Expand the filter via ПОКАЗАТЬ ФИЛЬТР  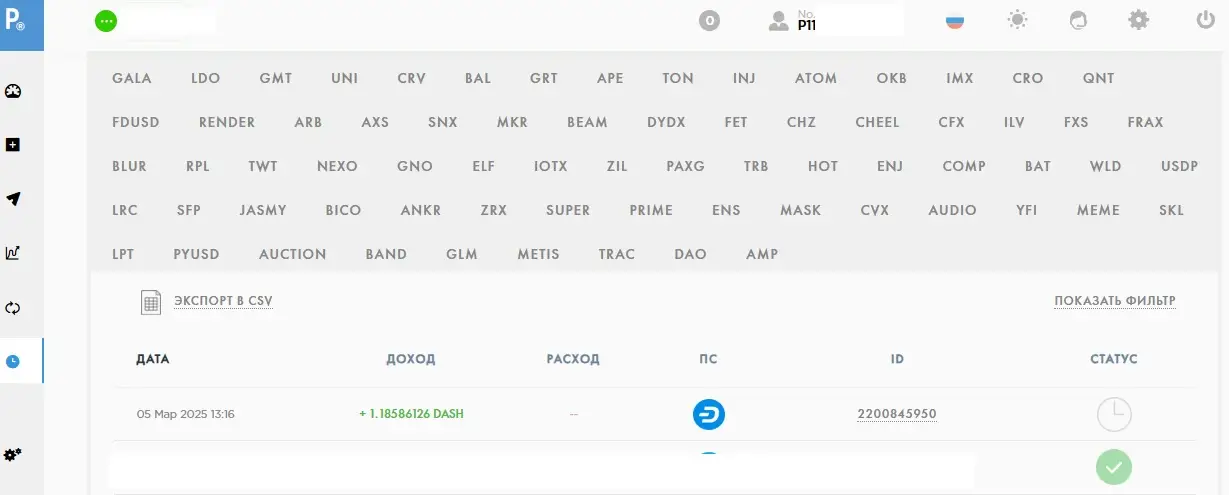coord(1114,301)
